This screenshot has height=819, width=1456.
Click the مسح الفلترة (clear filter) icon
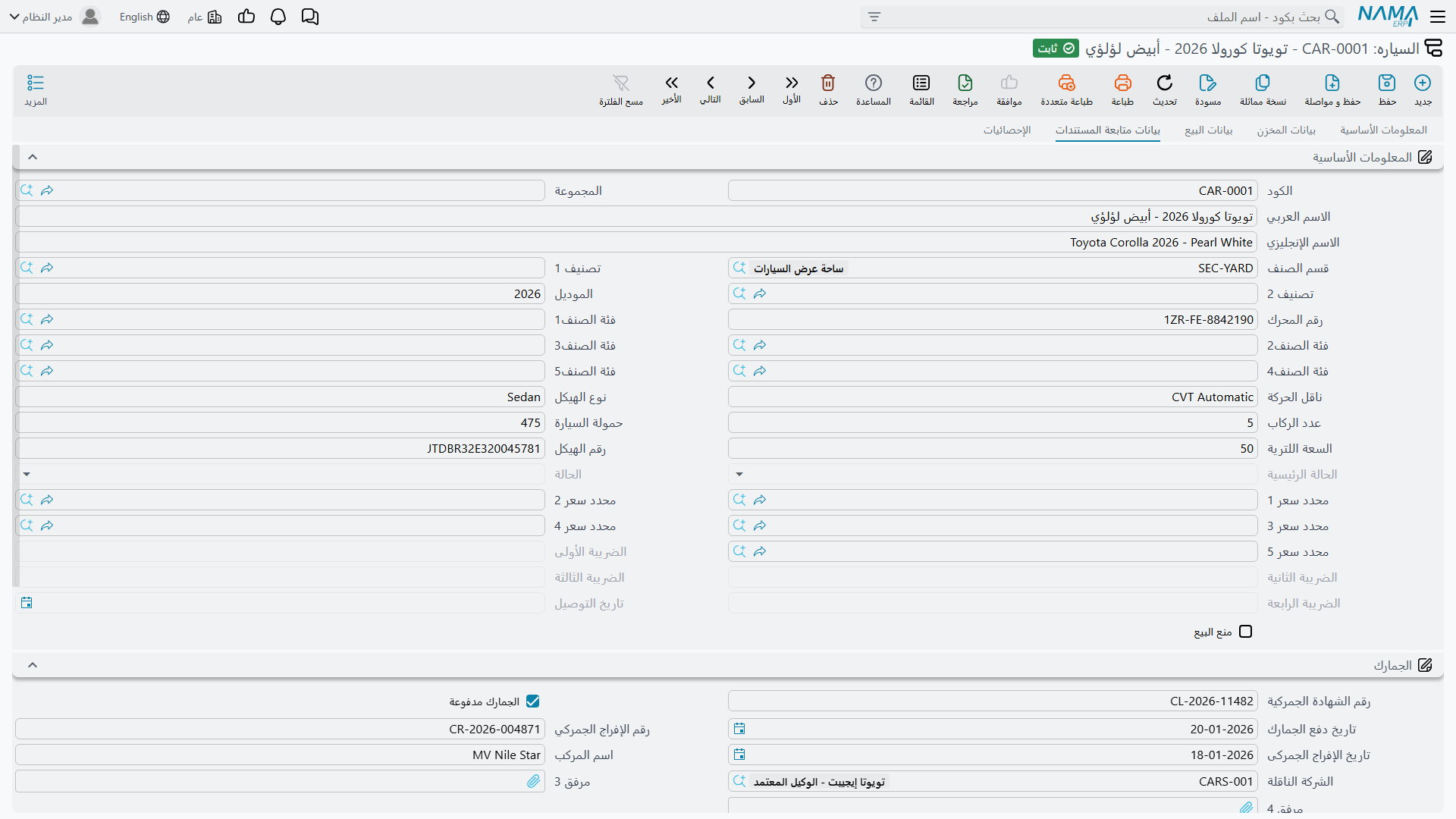pos(621,83)
